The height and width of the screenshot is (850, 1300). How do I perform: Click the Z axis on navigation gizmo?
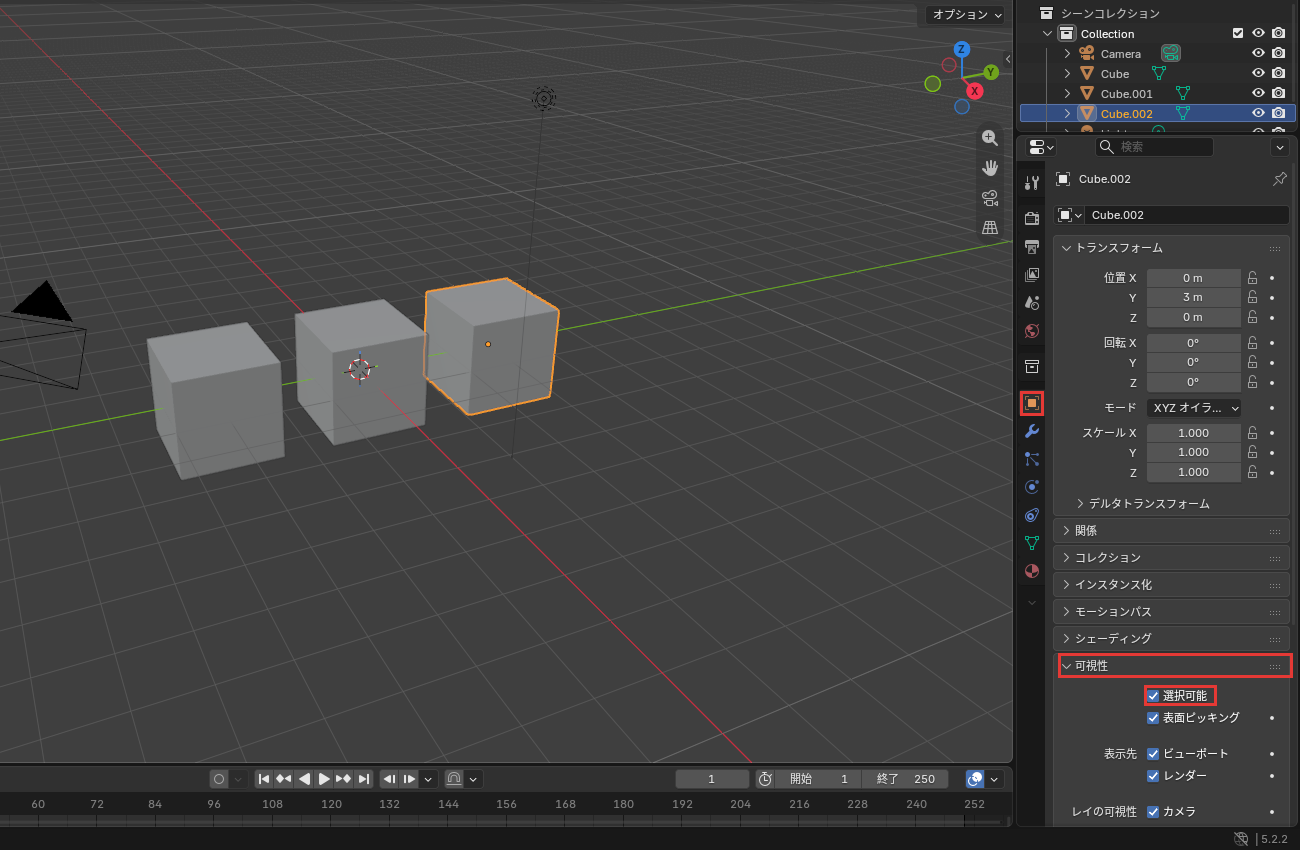(961, 49)
